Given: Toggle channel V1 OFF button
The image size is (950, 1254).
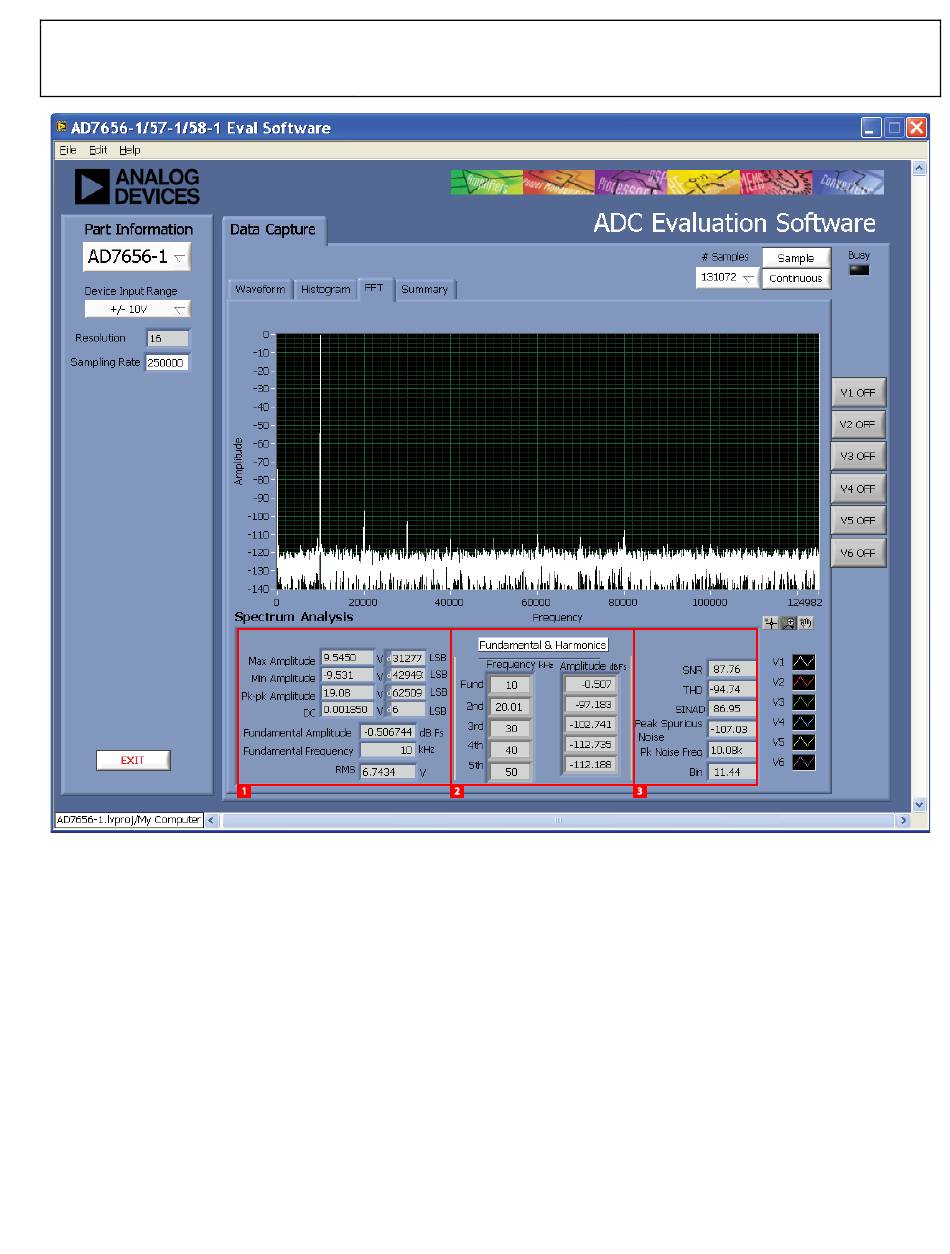Looking at the screenshot, I should coord(858,393).
